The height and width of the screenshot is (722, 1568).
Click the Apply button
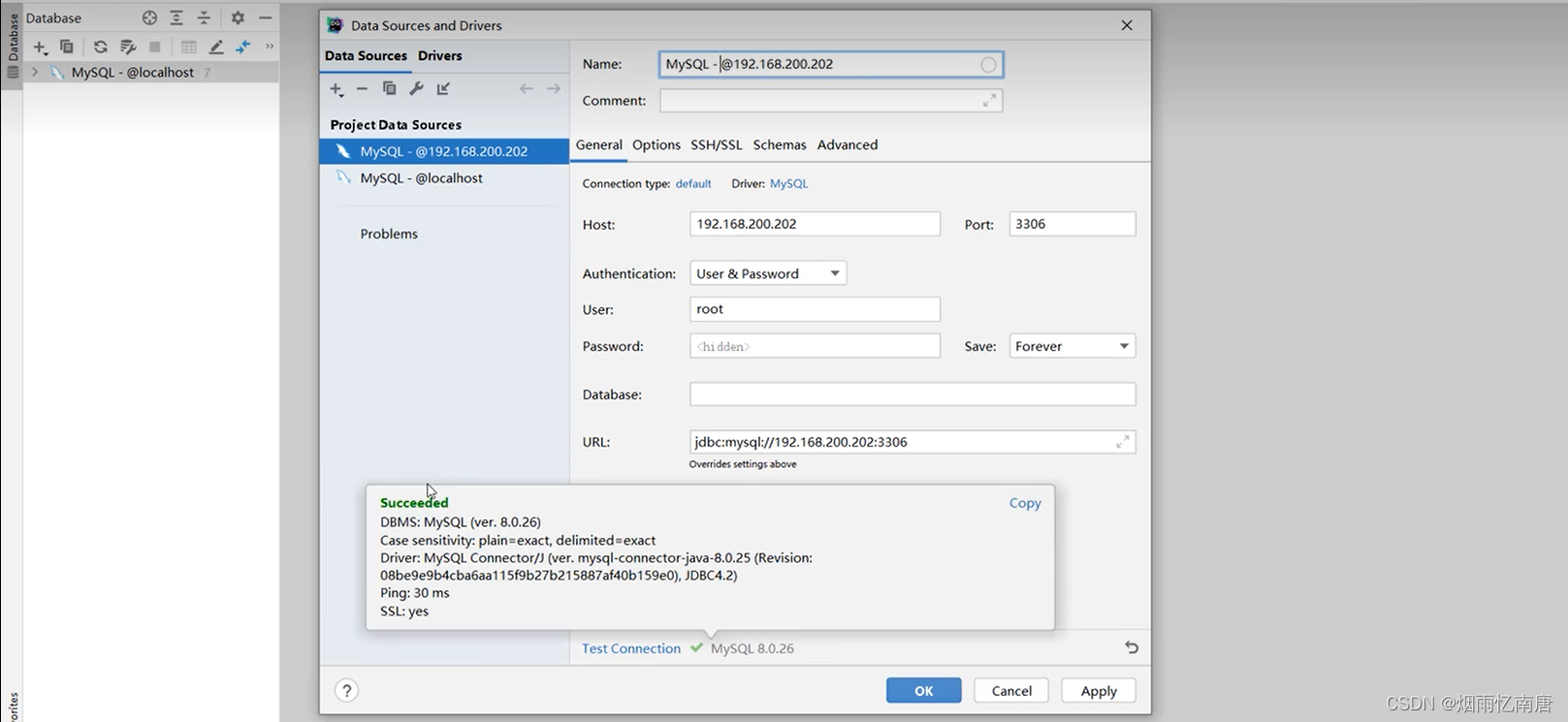pyautogui.click(x=1099, y=691)
